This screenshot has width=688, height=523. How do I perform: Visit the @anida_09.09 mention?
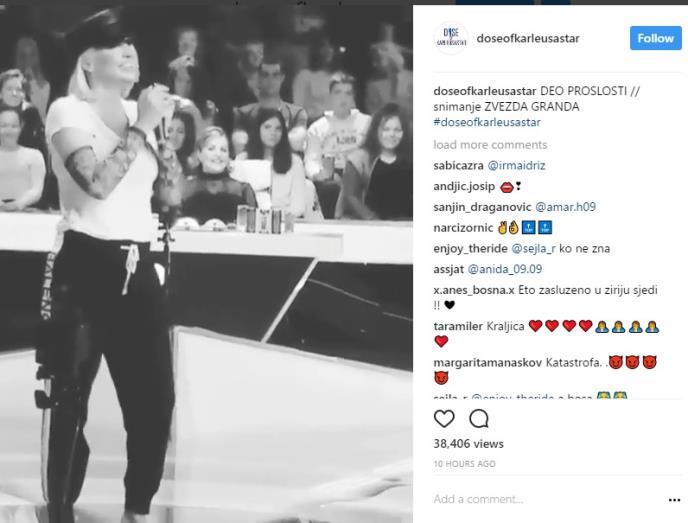(505, 269)
